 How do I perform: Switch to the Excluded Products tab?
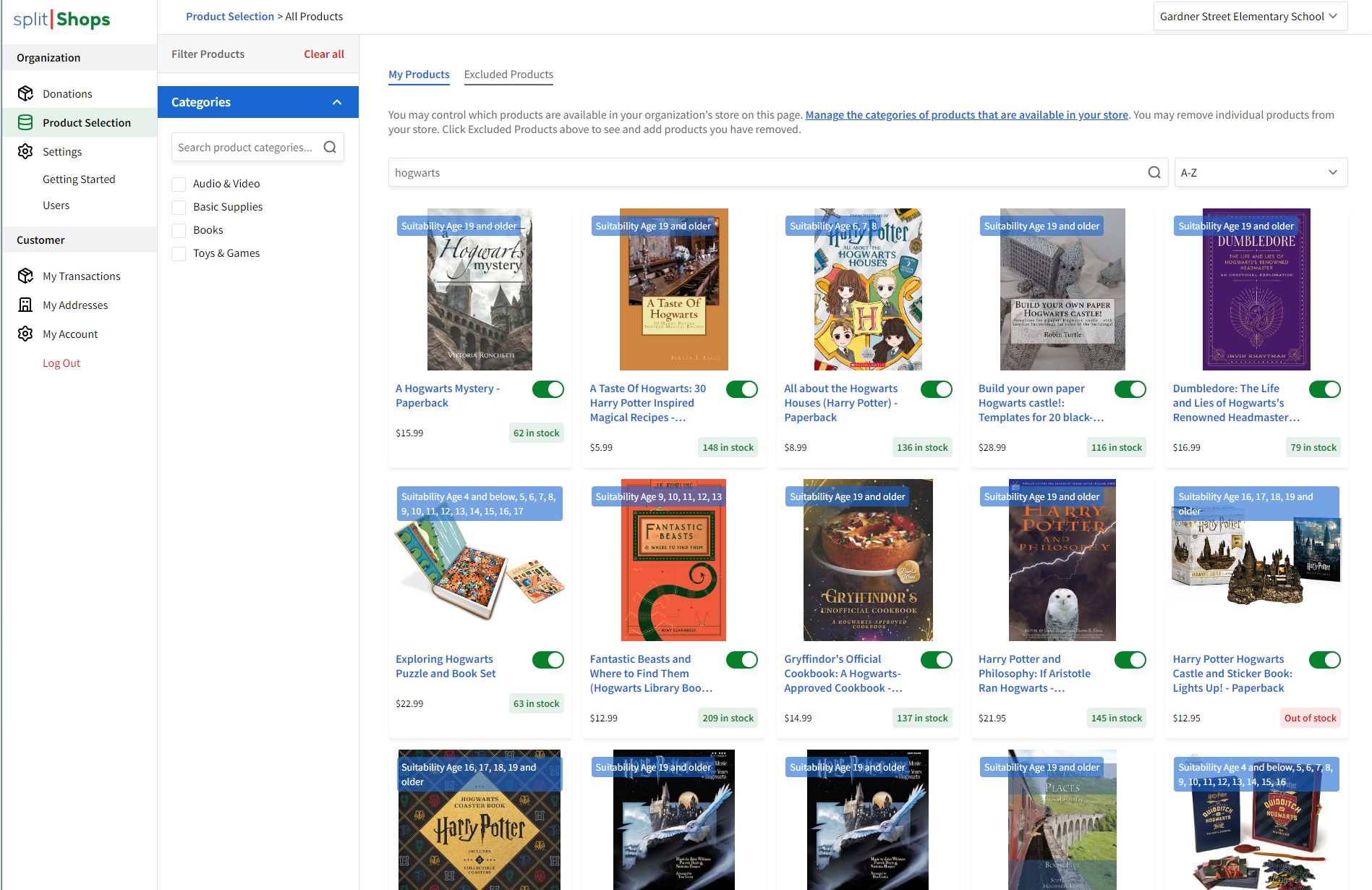pos(508,74)
